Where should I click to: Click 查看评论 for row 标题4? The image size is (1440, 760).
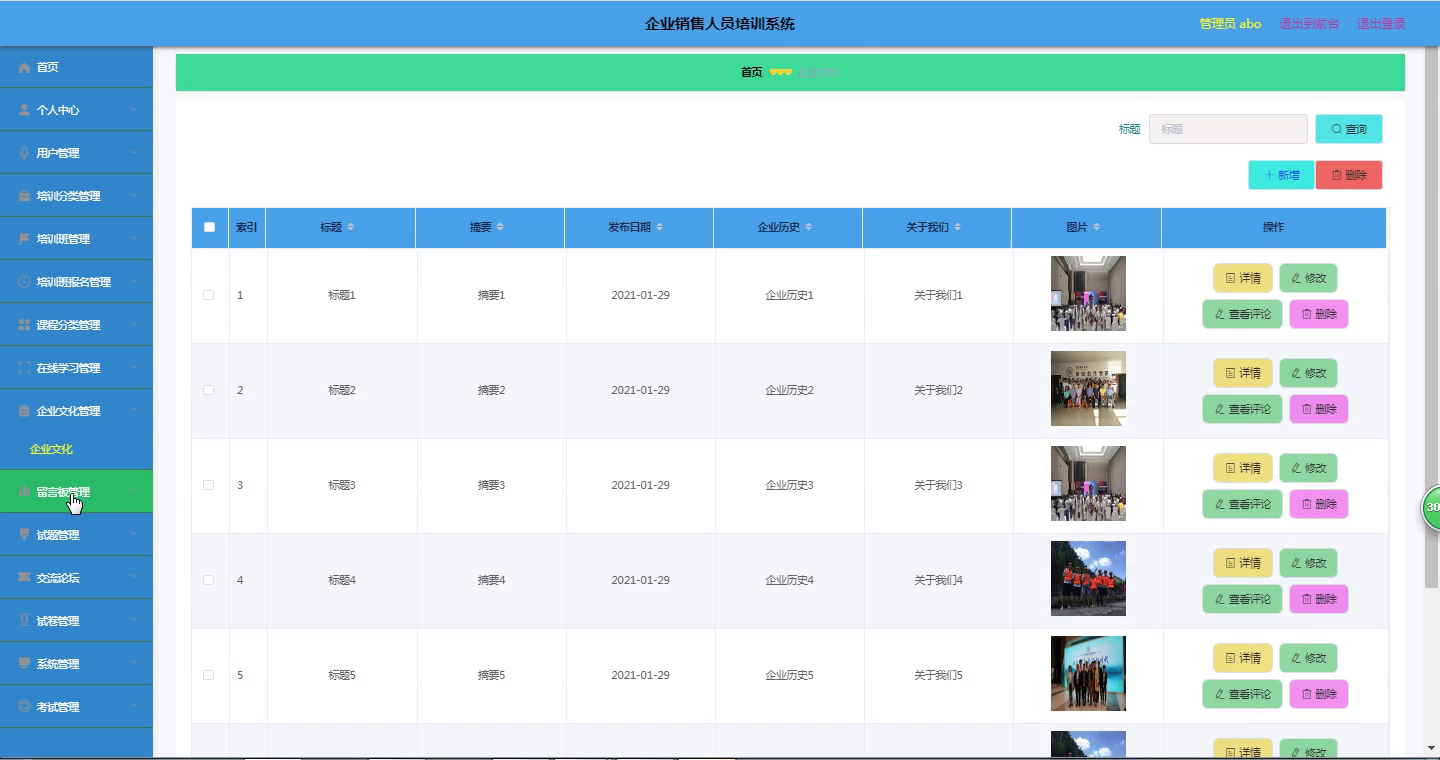pos(1242,599)
